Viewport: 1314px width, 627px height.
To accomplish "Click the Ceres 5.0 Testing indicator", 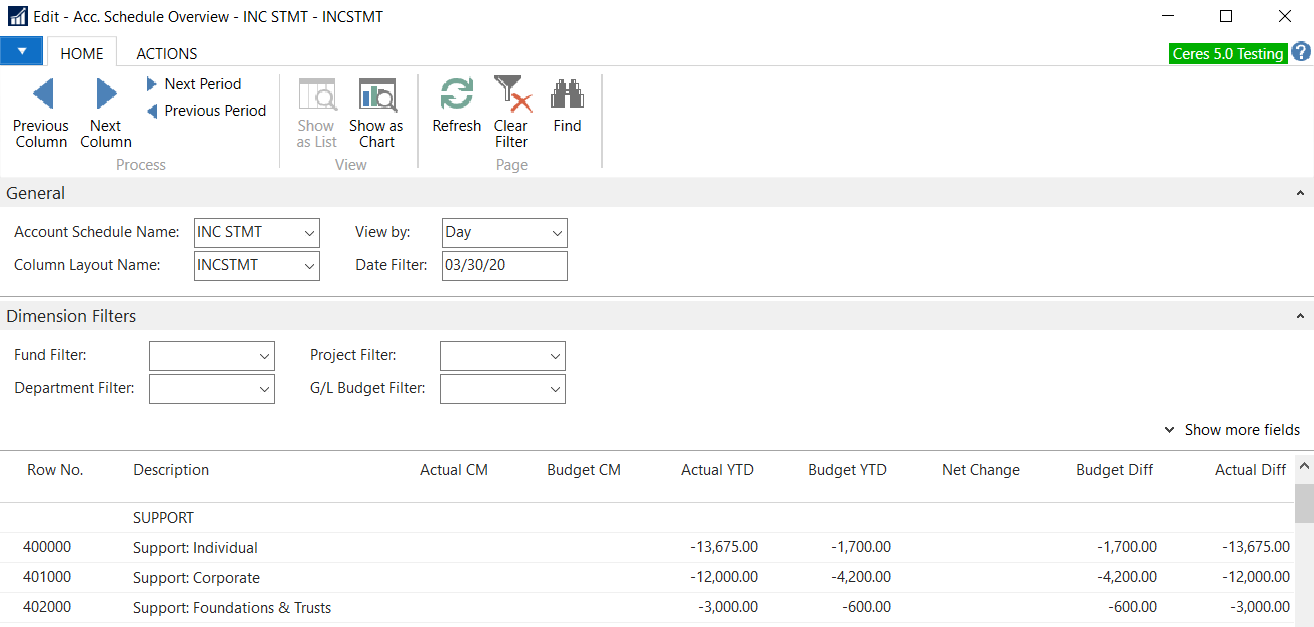I will click(x=1228, y=51).
